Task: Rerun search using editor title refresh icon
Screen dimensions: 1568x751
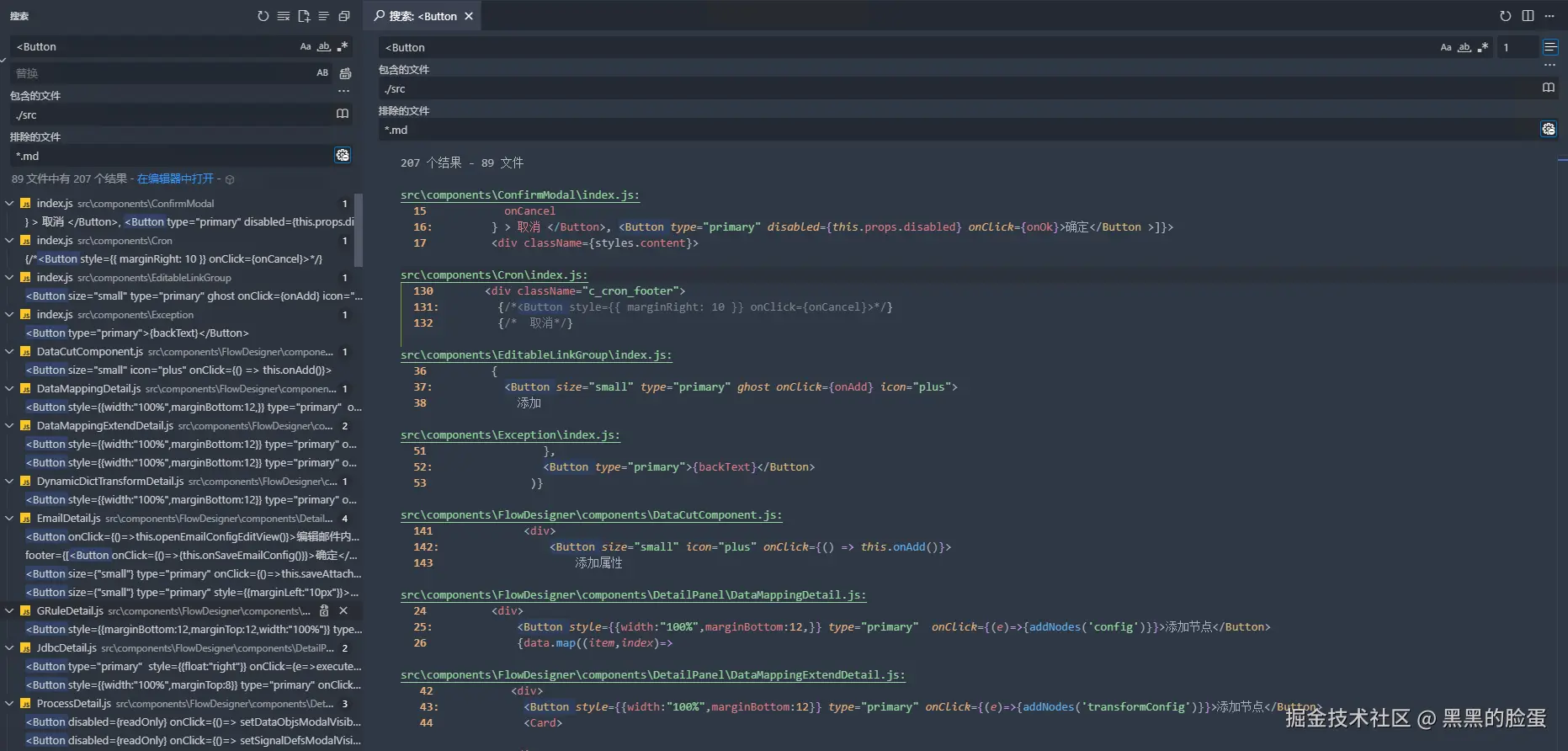Action: (1505, 16)
